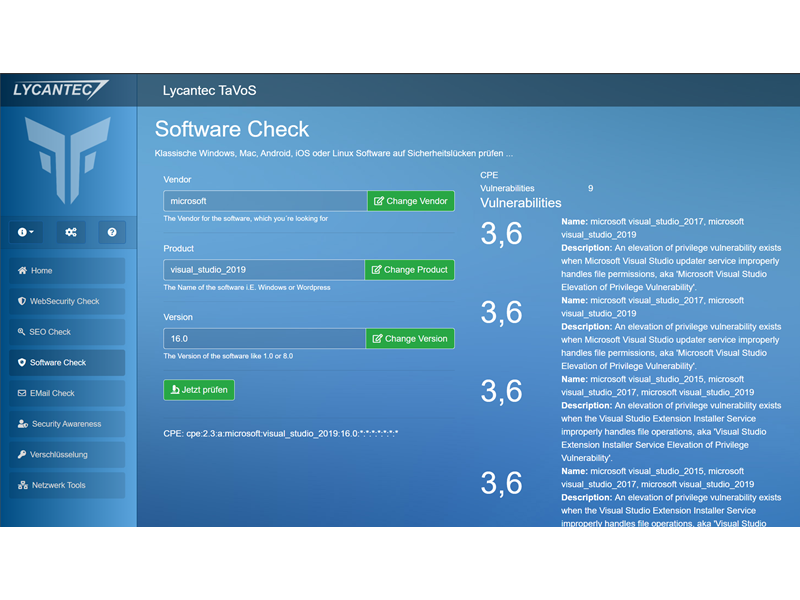Click the Home house icon

pyautogui.click(x=22, y=270)
